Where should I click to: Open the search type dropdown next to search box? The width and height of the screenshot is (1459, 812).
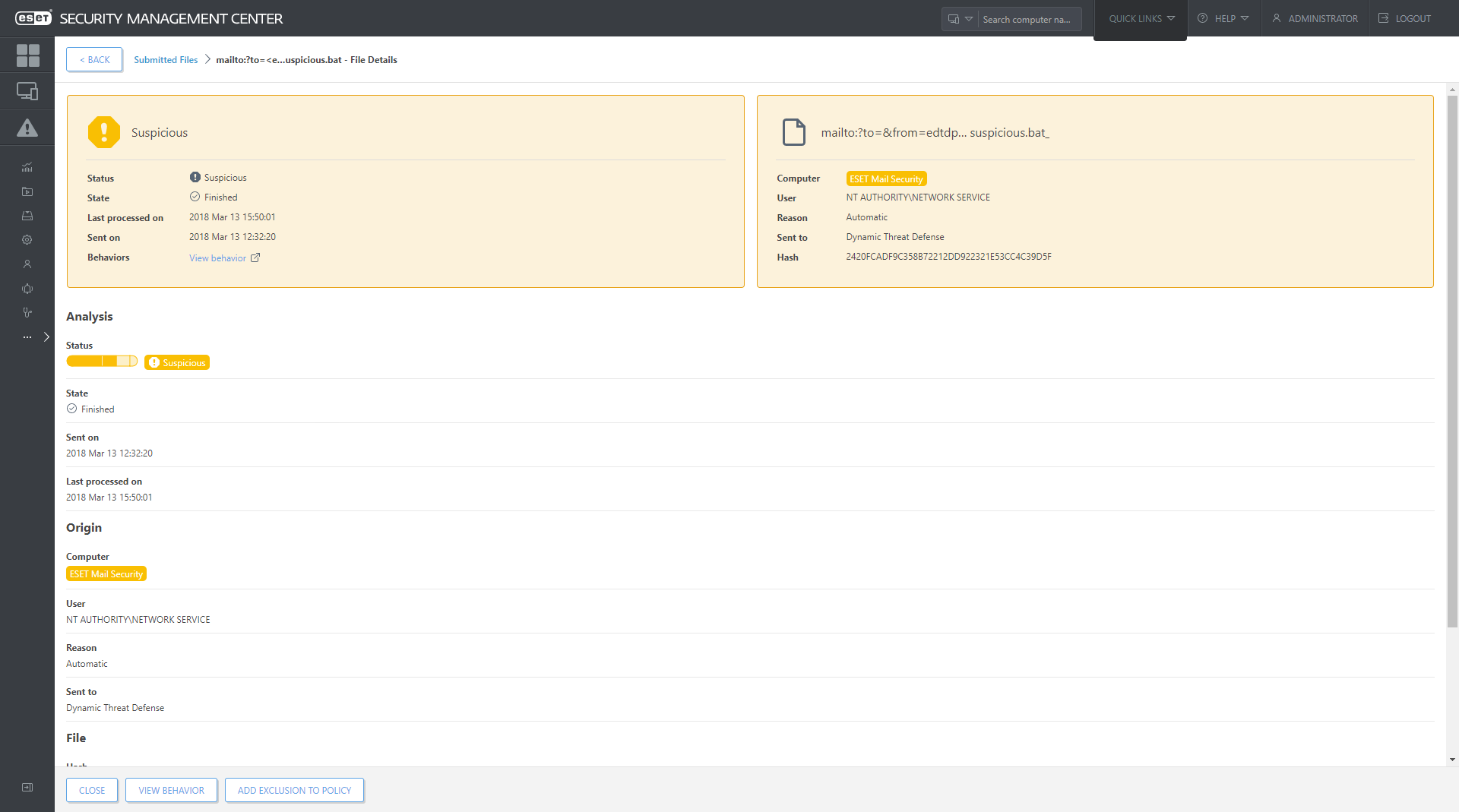(960, 19)
